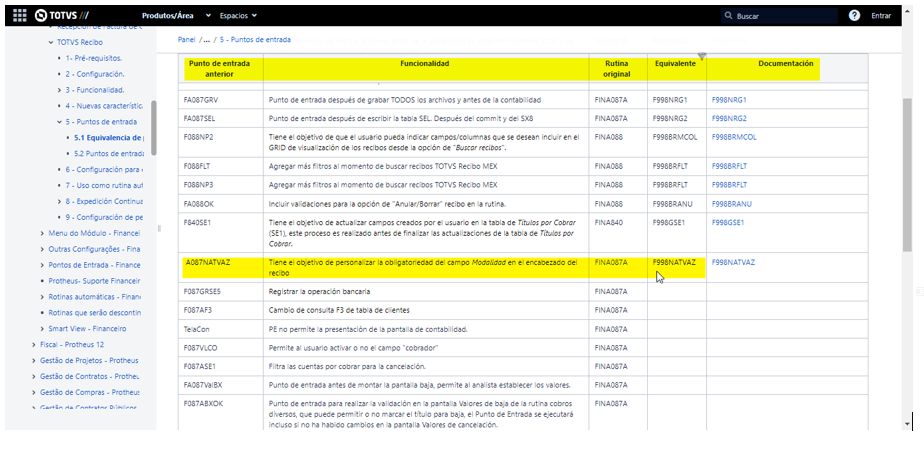Viewport: 924px width, 454px height.
Task: Click the Rutina original column header
Action: [618, 69]
